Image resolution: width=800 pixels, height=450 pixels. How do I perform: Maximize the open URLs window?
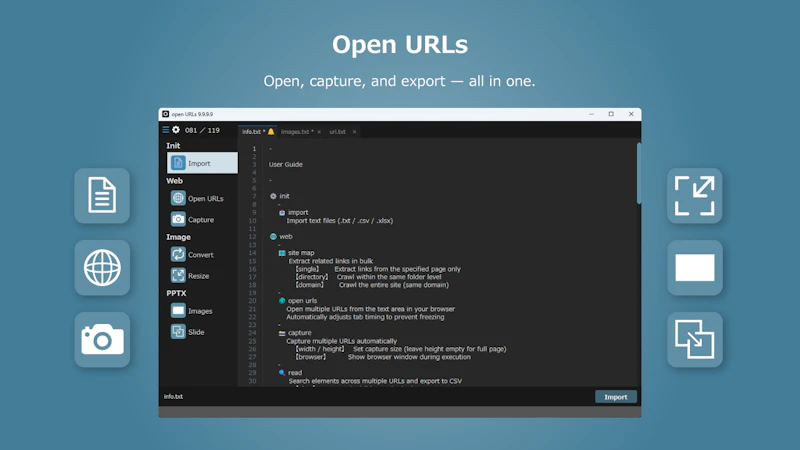[x=611, y=114]
